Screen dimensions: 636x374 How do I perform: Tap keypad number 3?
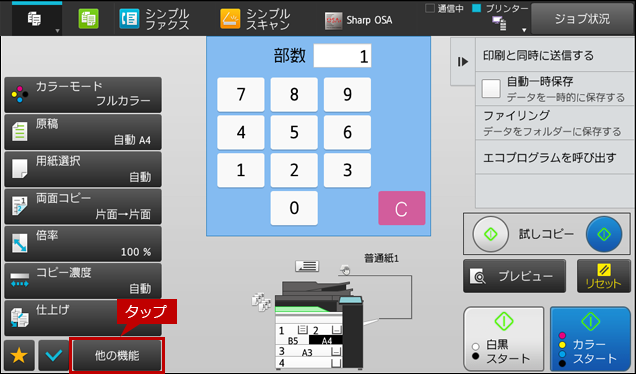pos(347,170)
